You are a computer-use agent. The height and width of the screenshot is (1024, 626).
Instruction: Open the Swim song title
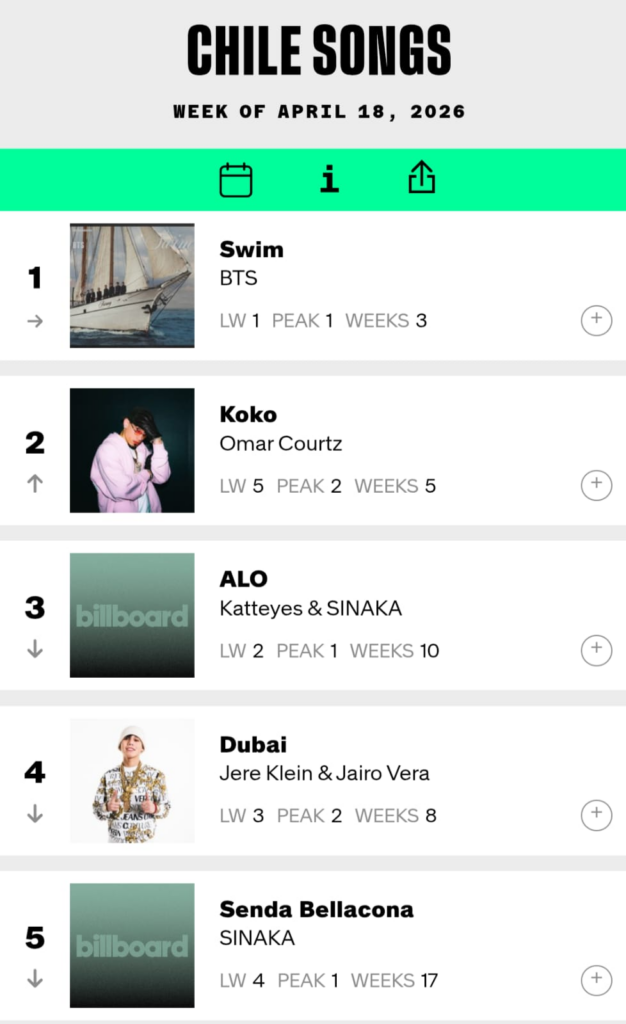pyautogui.click(x=252, y=249)
